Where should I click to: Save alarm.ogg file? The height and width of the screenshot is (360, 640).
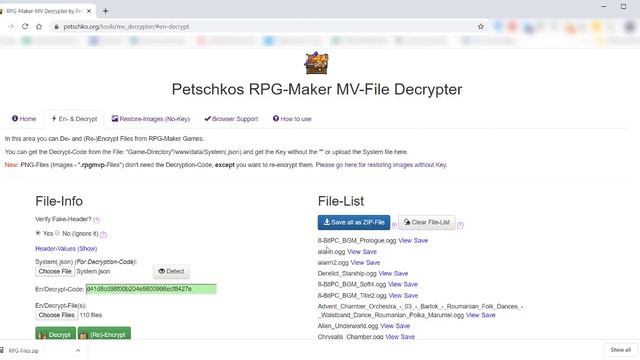(x=369, y=252)
